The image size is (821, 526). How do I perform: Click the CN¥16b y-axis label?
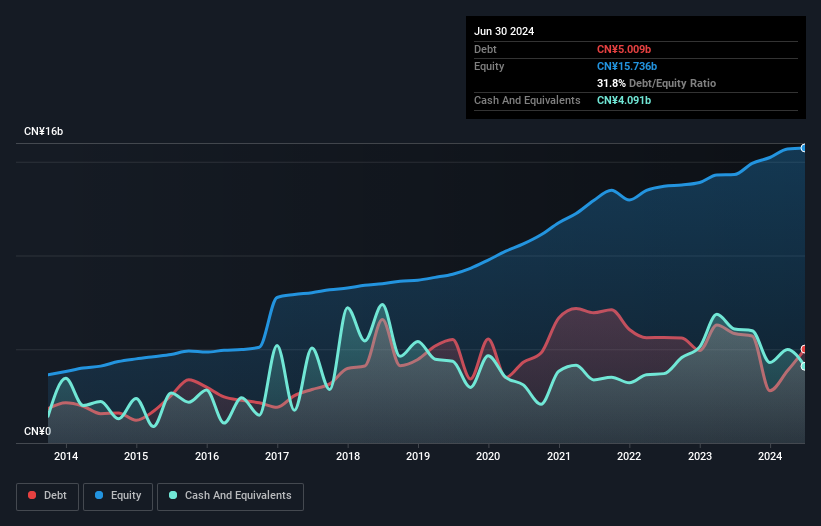click(x=43, y=131)
